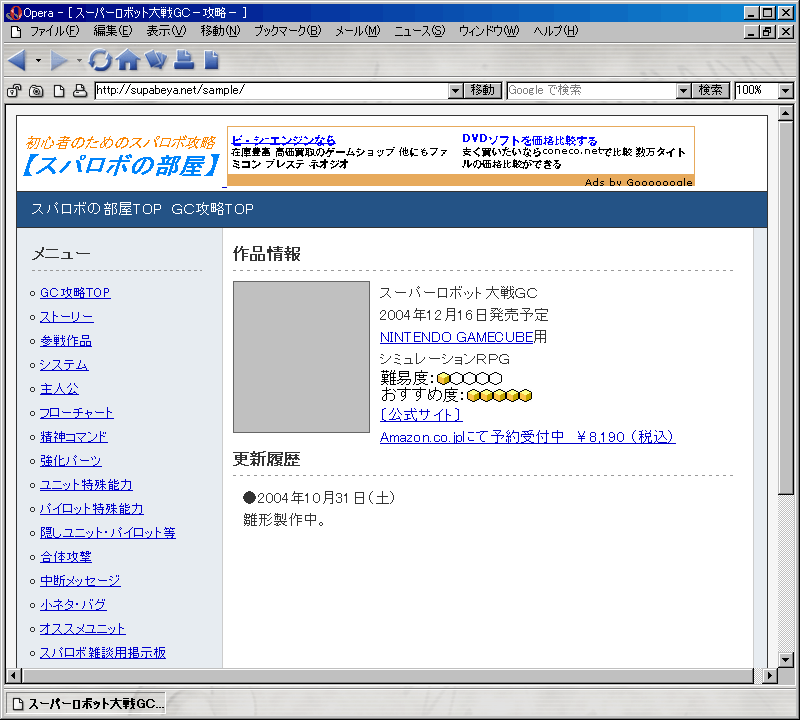Screen dimensions: 800x720
Task: Open the ファイル menu
Action: [55, 31]
